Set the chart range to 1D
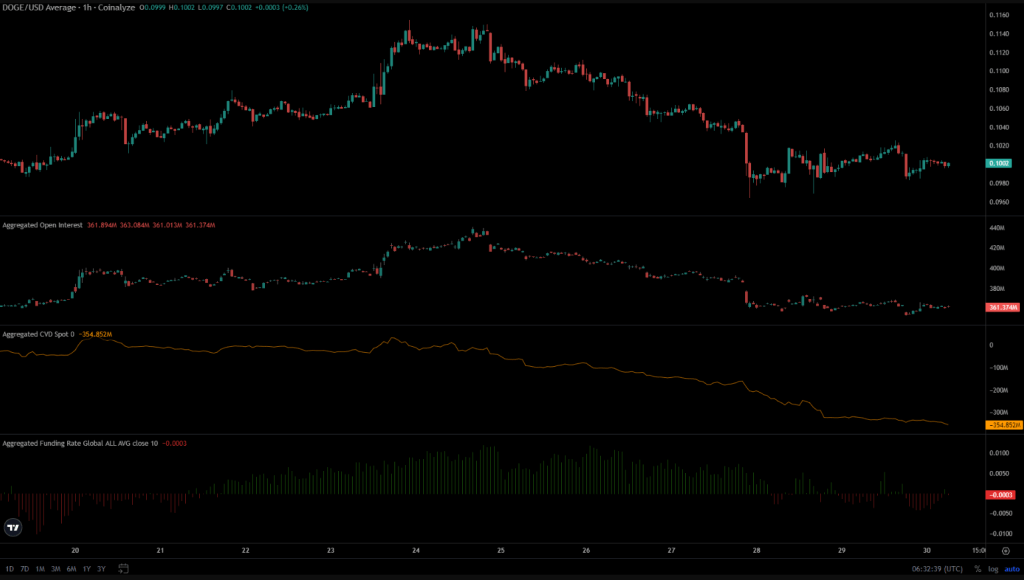1024x580 pixels. (x=10, y=569)
